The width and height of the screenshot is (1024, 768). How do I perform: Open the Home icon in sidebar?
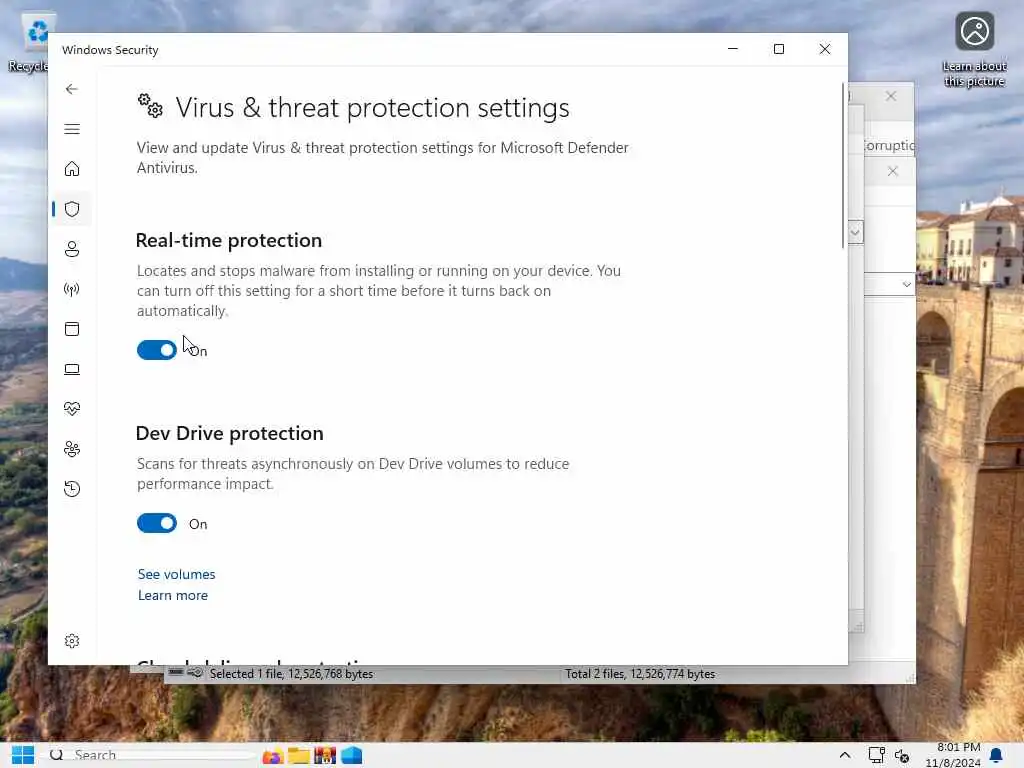click(x=72, y=169)
